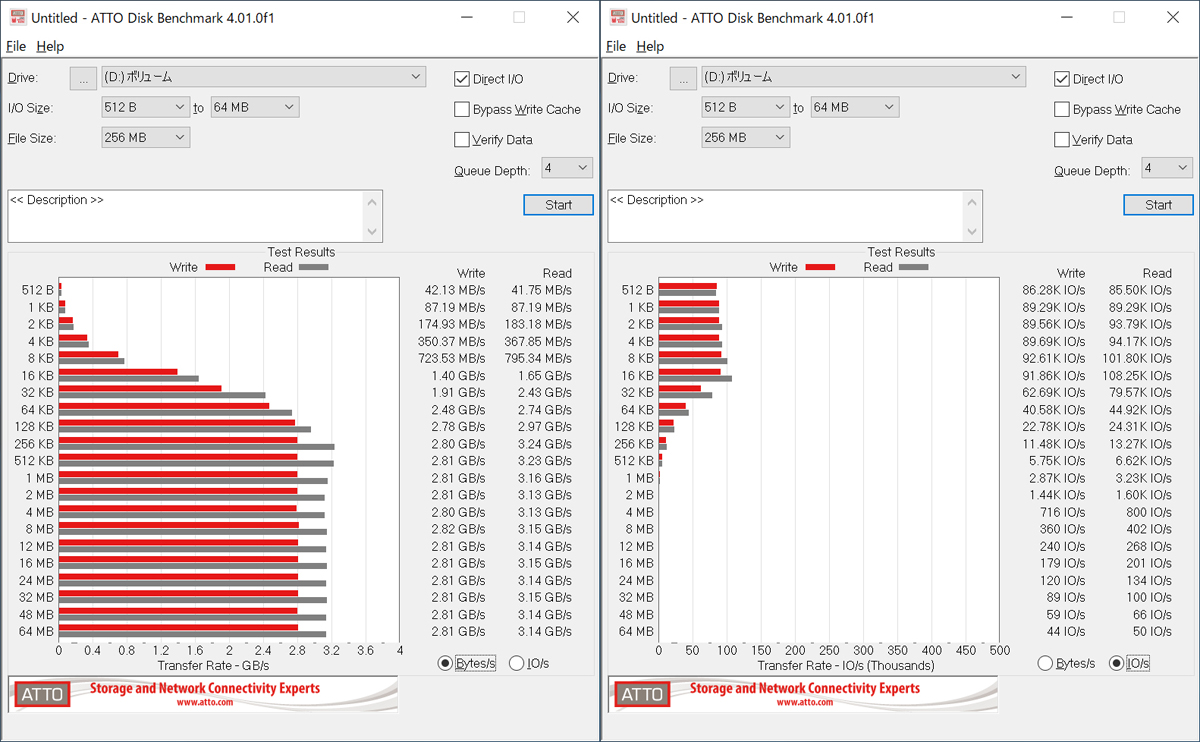Expand the 256 MB File Size dropdown in right window
The width and height of the screenshot is (1200, 742).
coord(746,137)
